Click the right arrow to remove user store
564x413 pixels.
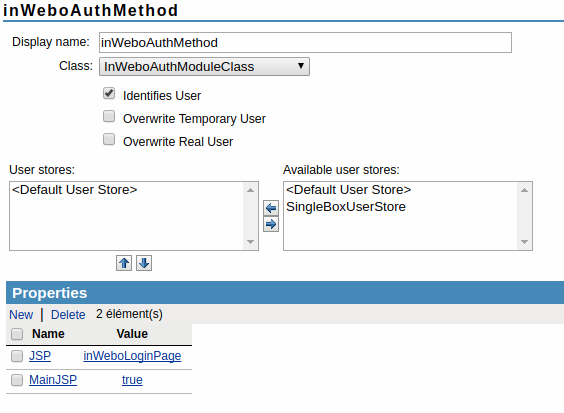point(271,224)
